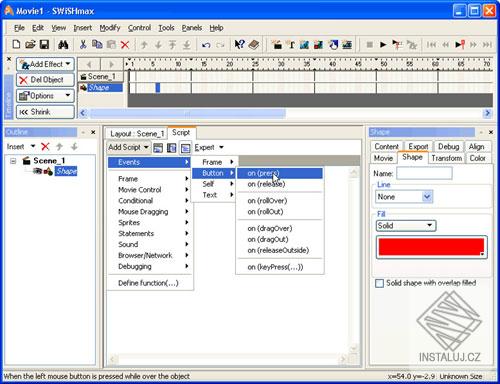Screen dimensions: 500x384
Task: Open the Panels menu
Action: (x=192, y=28)
